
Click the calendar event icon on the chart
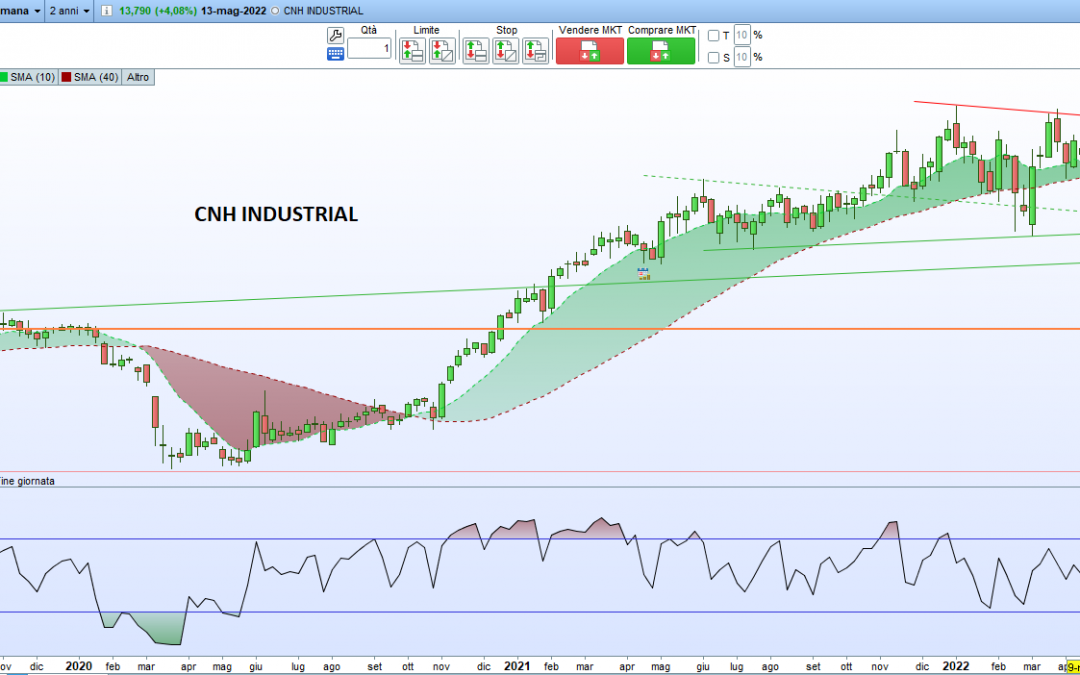[x=644, y=274]
